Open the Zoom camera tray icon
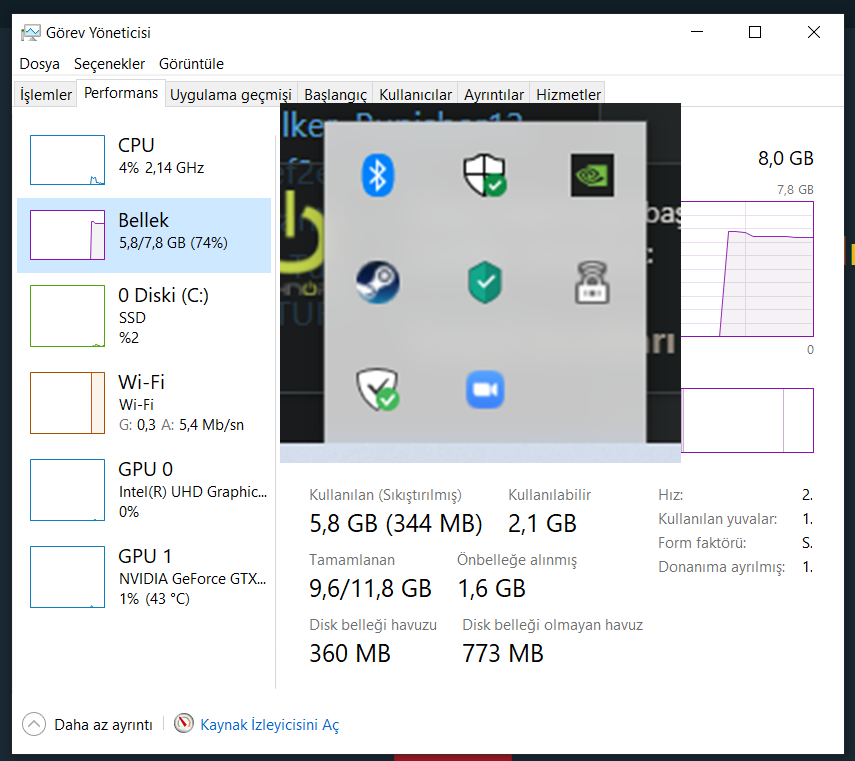 coord(485,390)
